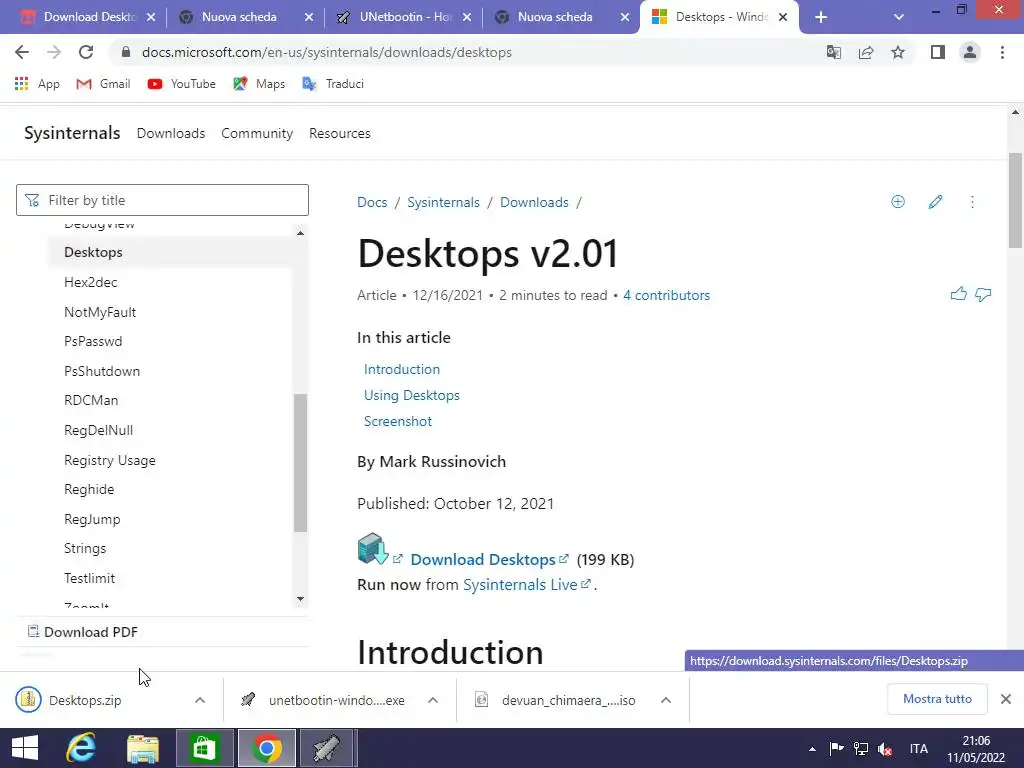1024x768 pixels.
Task: Open the Chrome profile avatar
Action: [970, 52]
